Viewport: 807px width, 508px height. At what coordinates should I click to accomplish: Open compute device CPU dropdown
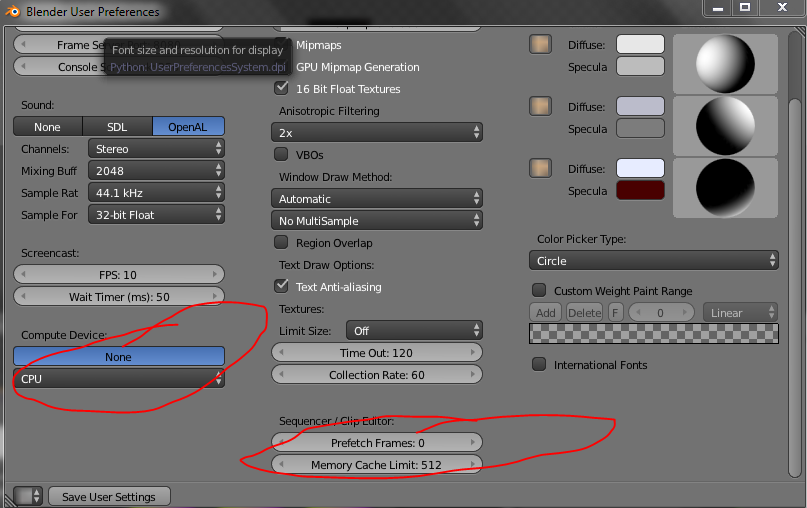119,378
